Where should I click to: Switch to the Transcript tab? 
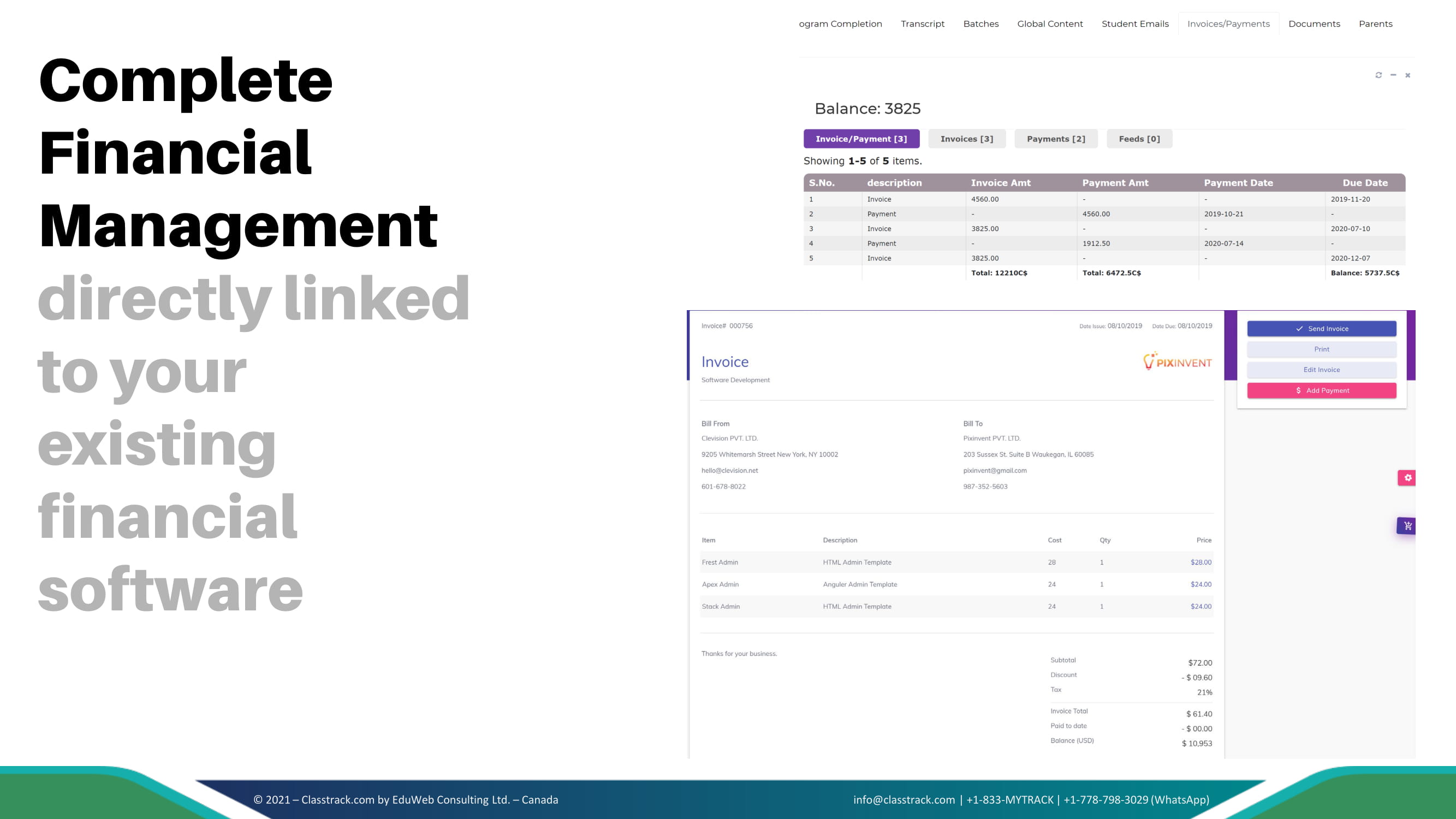(923, 23)
